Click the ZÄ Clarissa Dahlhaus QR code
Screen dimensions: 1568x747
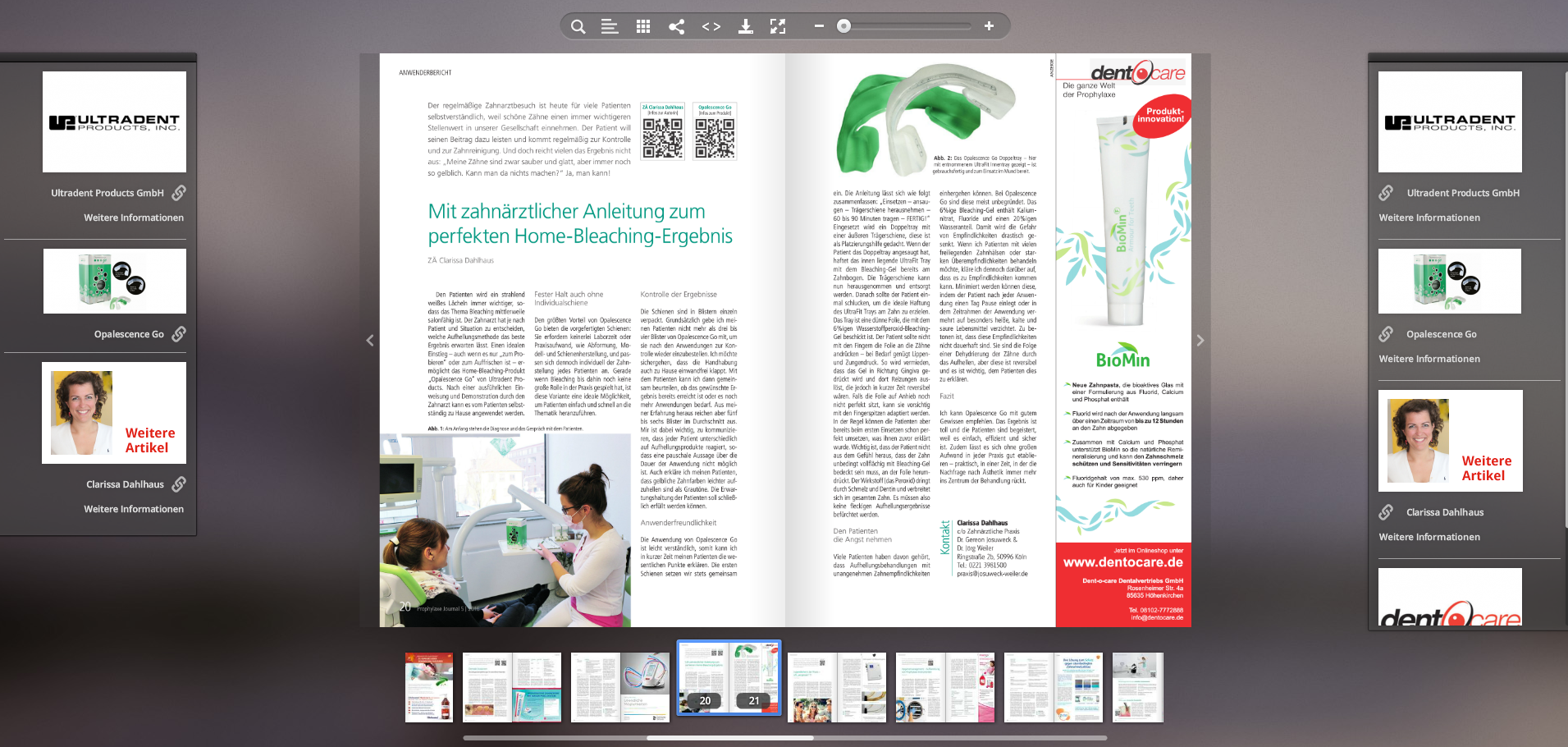[662, 138]
